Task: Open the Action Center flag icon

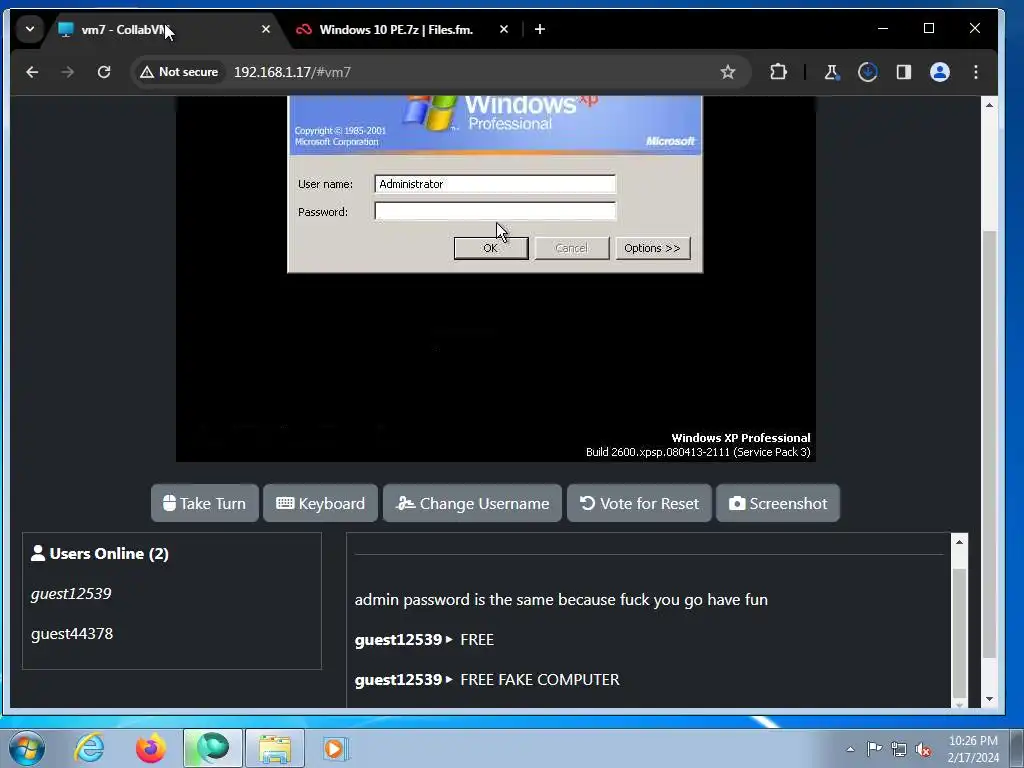Action: tap(874, 748)
